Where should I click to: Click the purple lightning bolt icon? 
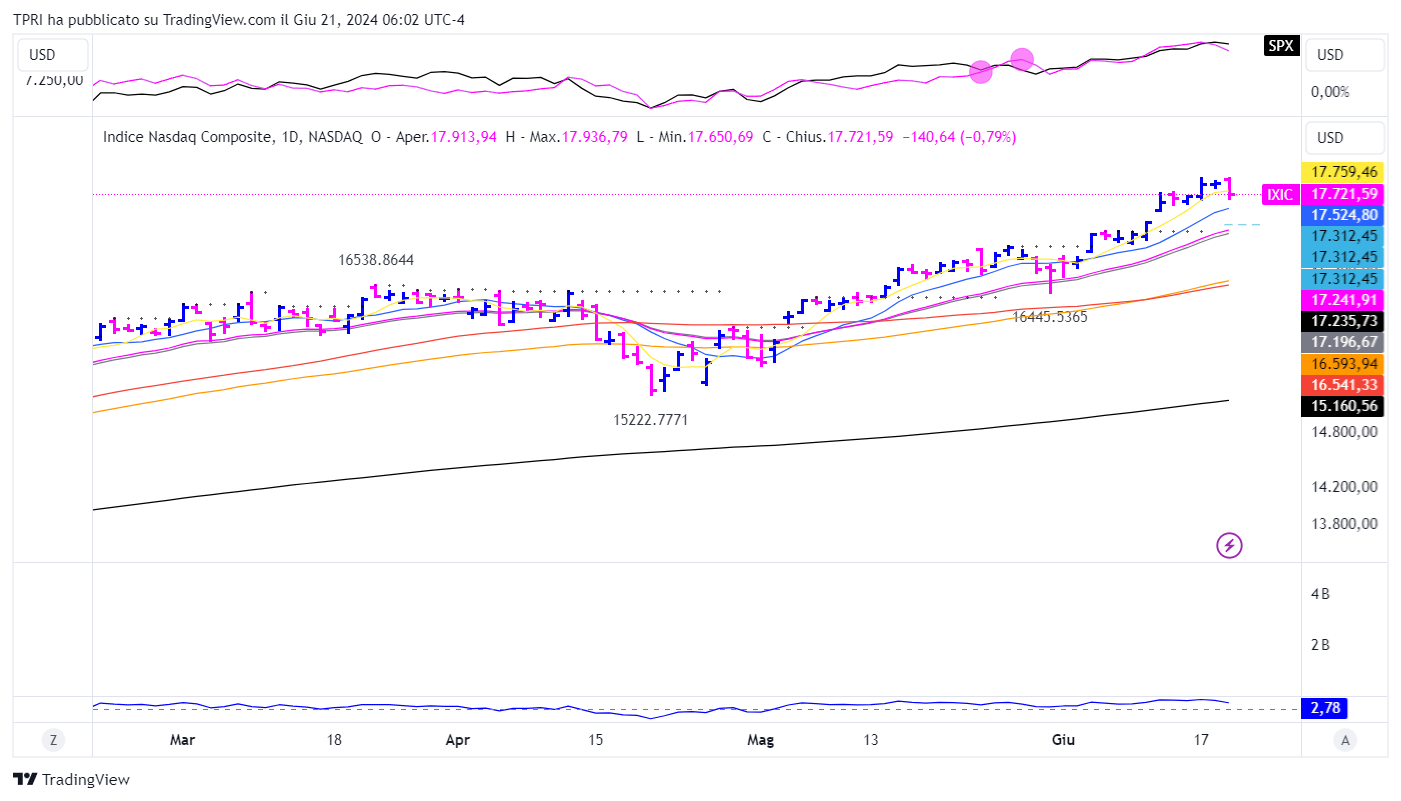(x=1229, y=545)
